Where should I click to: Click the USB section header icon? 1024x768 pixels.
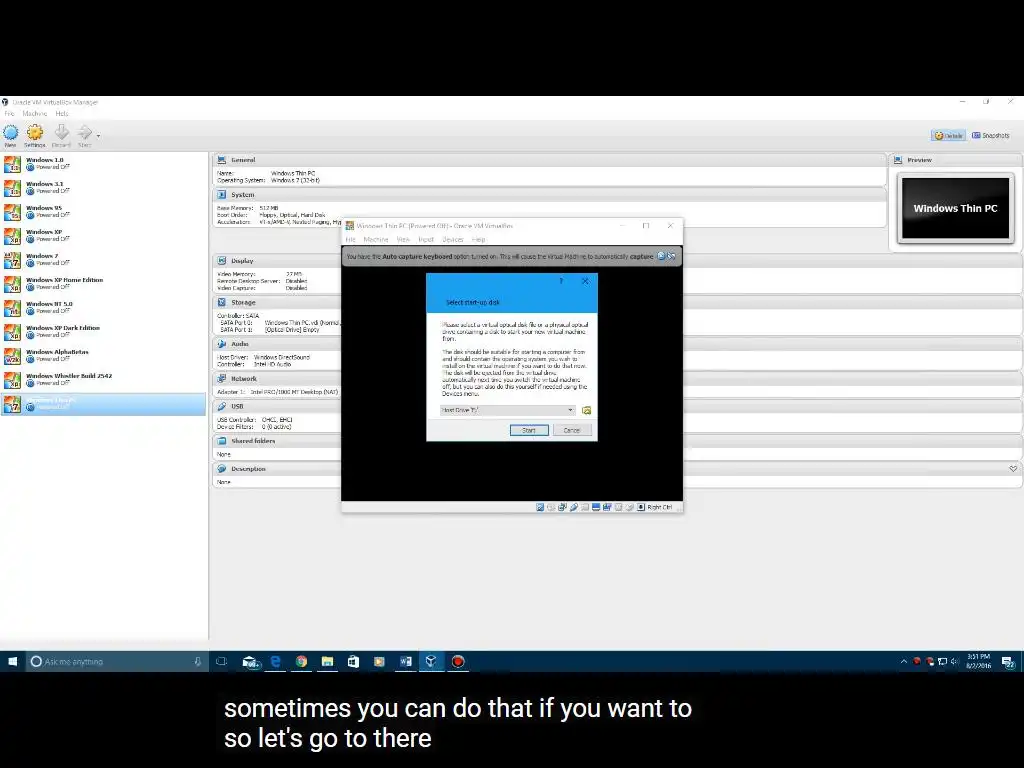(x=221, y=406)
